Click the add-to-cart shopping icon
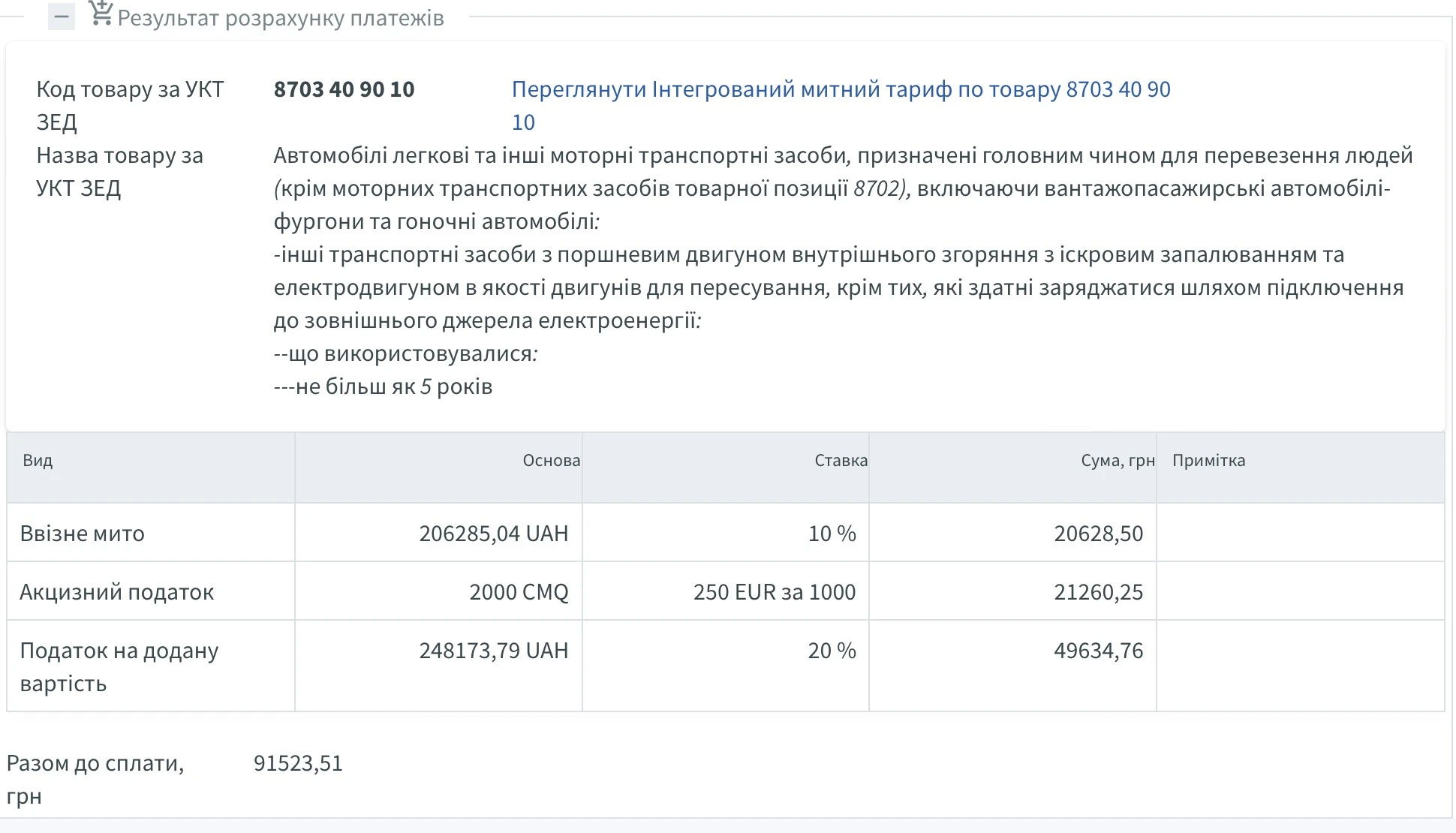1456x833 pixels. click(101, 13)
